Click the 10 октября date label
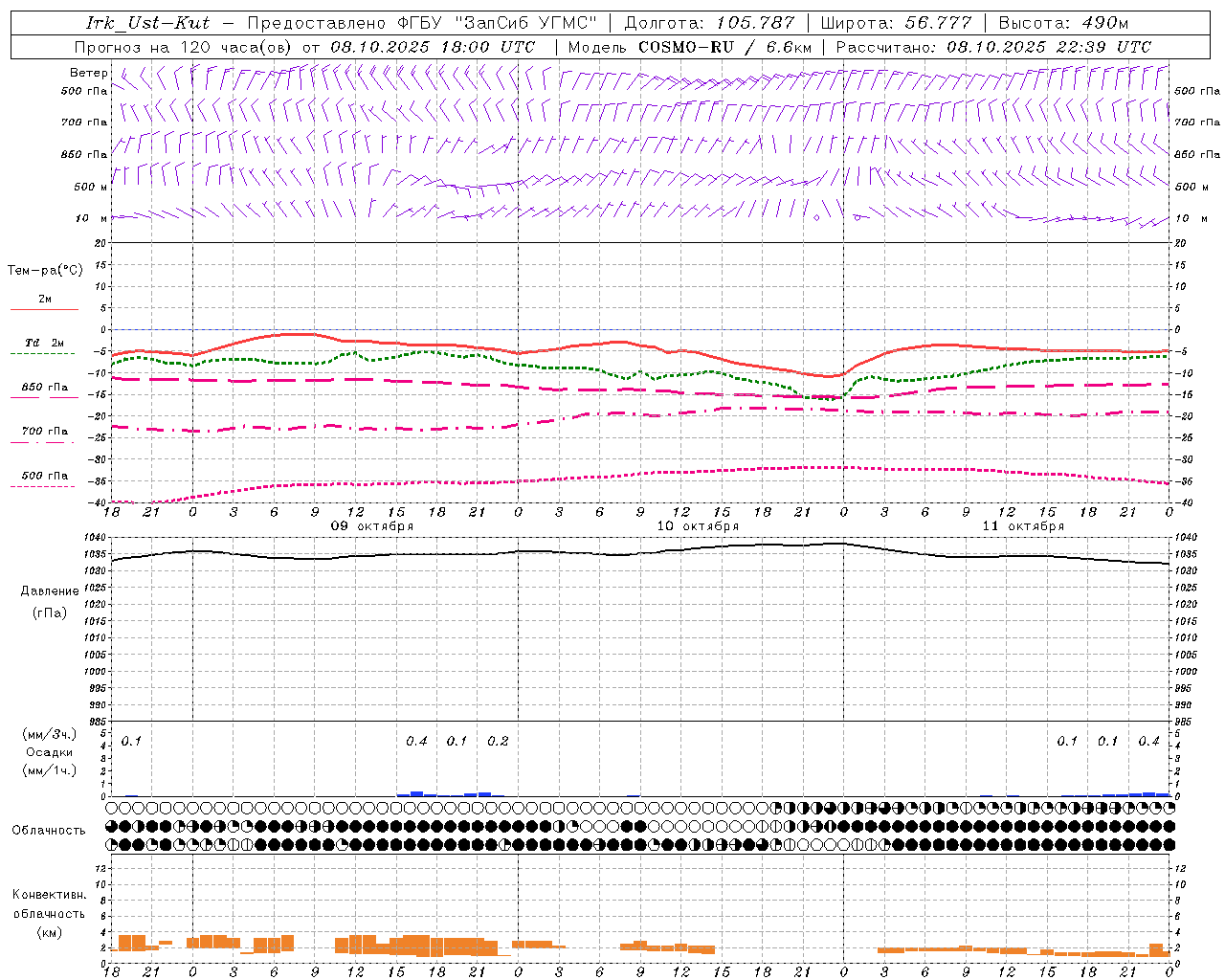The image size is (1225, 980). click(698, 526)
